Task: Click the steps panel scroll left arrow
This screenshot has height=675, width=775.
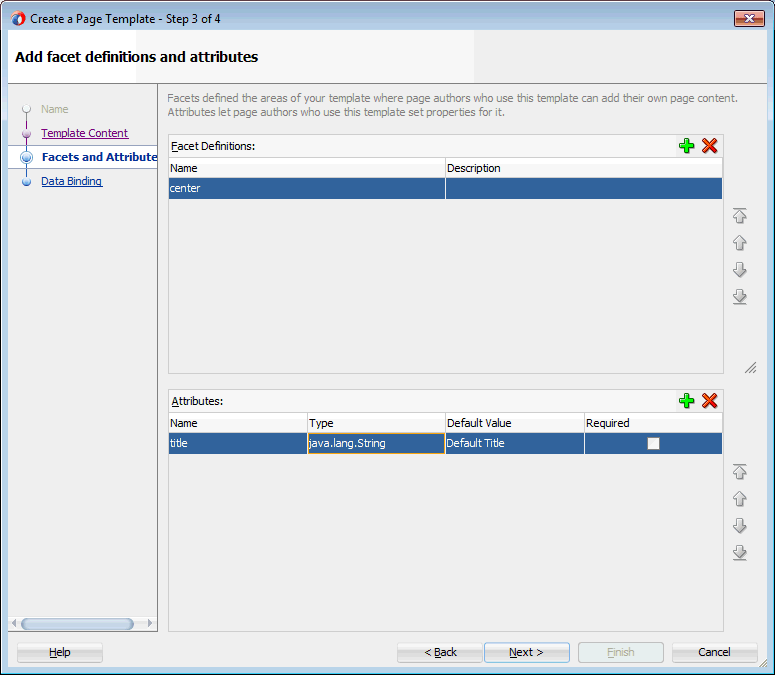Action: pyautogui.click(x=14, y=624)
